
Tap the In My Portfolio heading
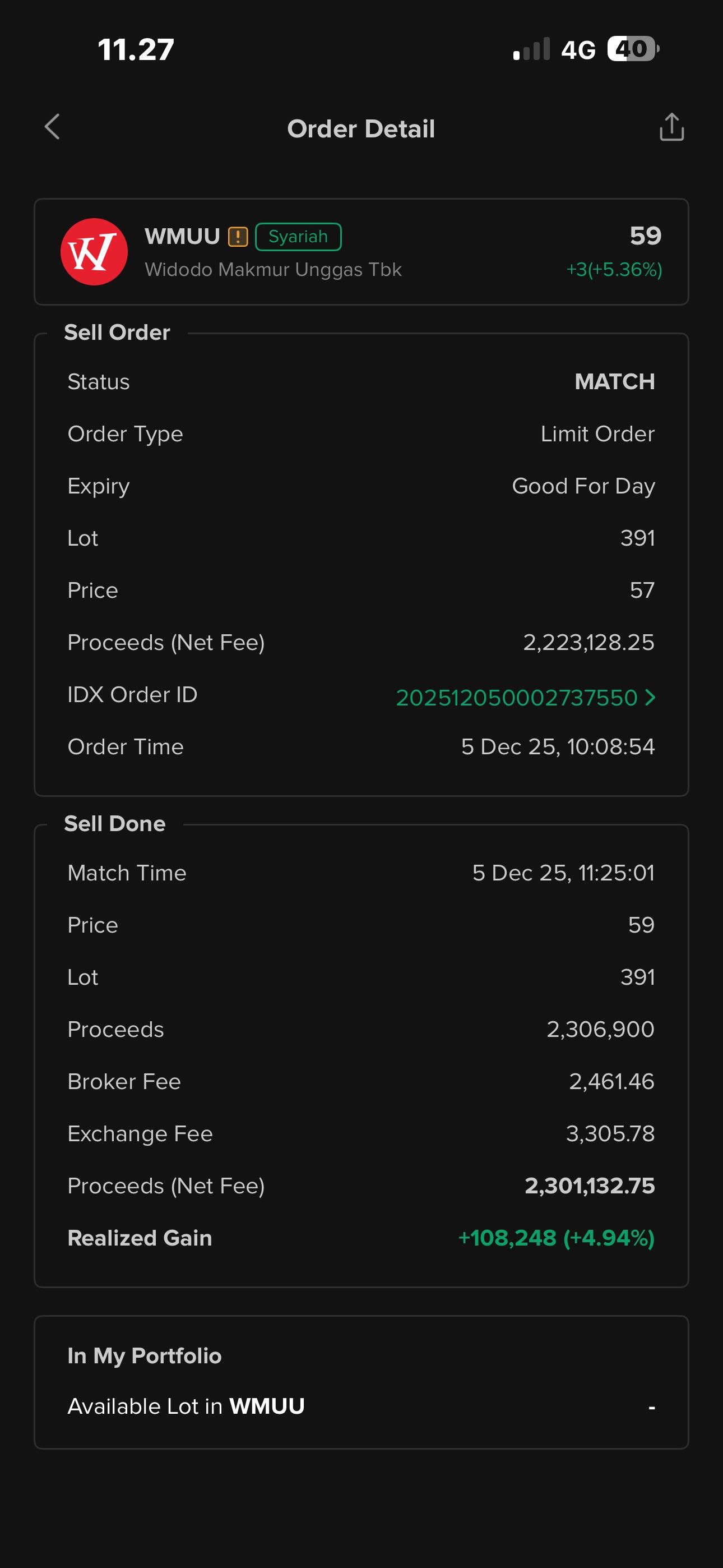pos(144,1355)
